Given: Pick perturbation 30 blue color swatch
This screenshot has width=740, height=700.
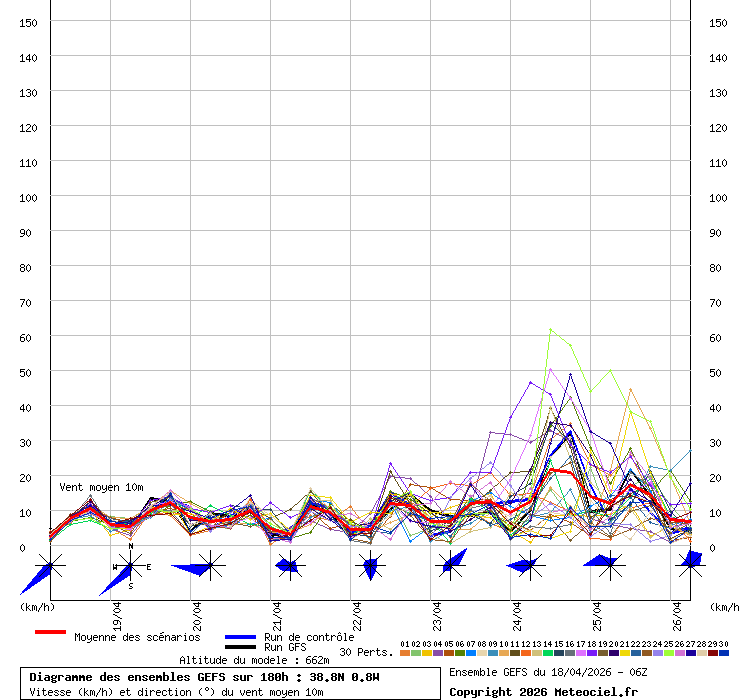Looking at the screenshot, I should click(724, 653).
